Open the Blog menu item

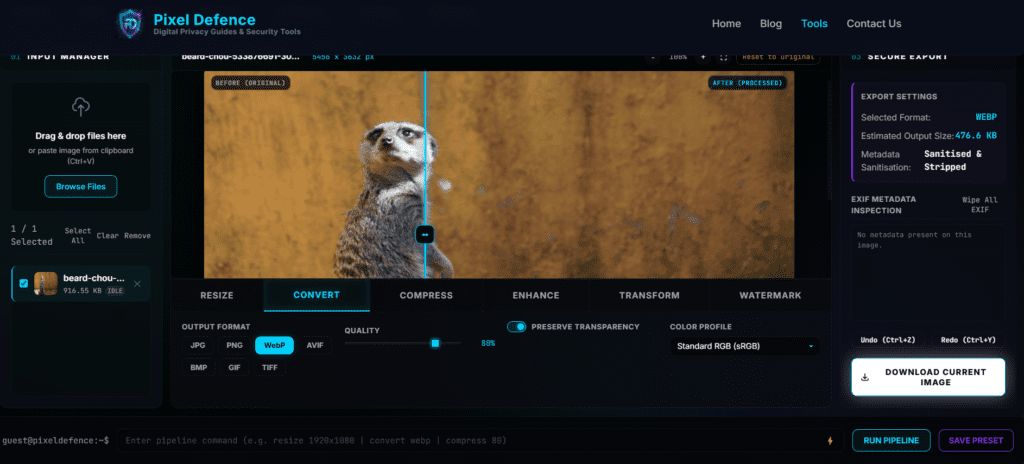coord(771,24)
